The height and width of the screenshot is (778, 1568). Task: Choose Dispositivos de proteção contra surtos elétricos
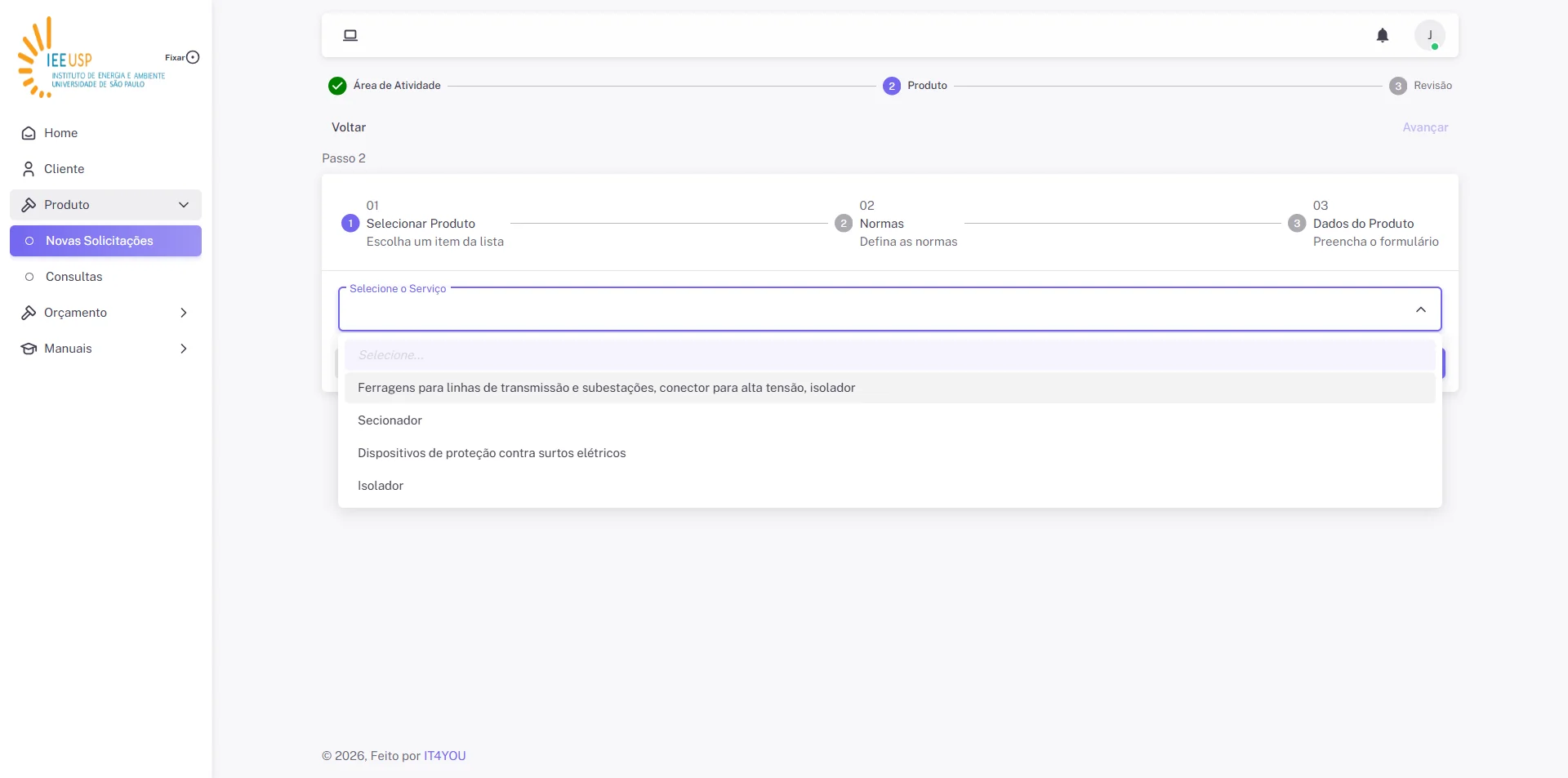click(890, 453)
